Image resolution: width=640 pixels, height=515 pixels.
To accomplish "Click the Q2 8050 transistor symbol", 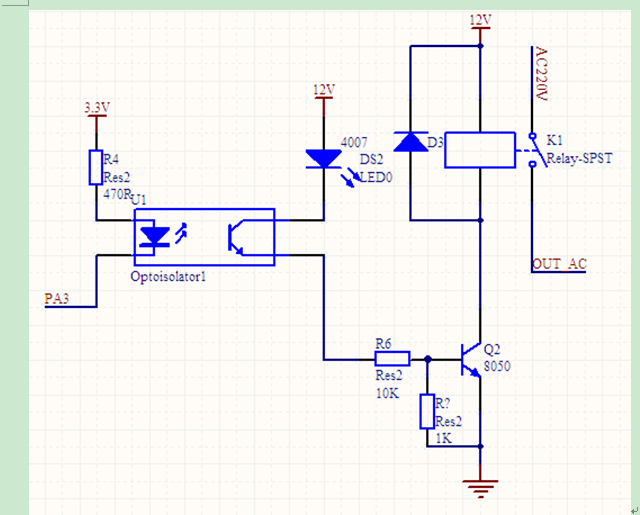I will click(471, 360).
